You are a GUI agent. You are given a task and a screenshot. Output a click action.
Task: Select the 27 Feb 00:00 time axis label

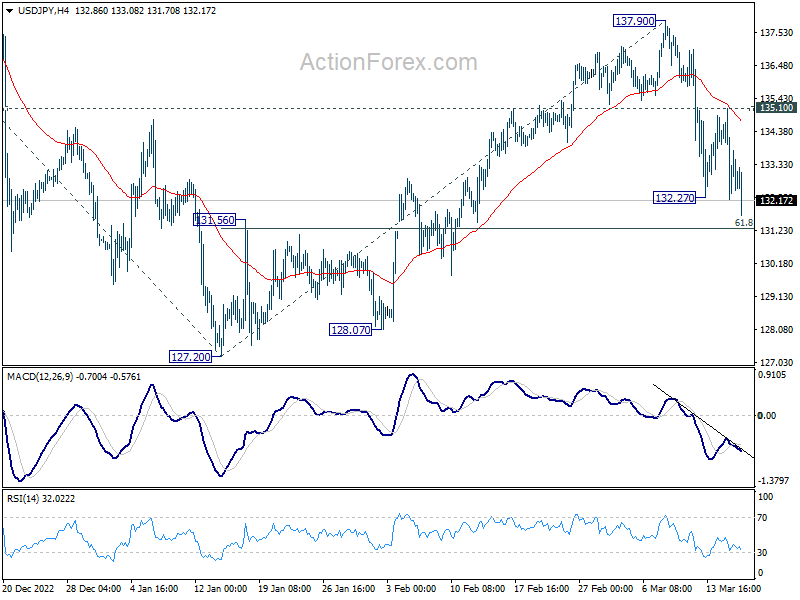click(605, 589)
